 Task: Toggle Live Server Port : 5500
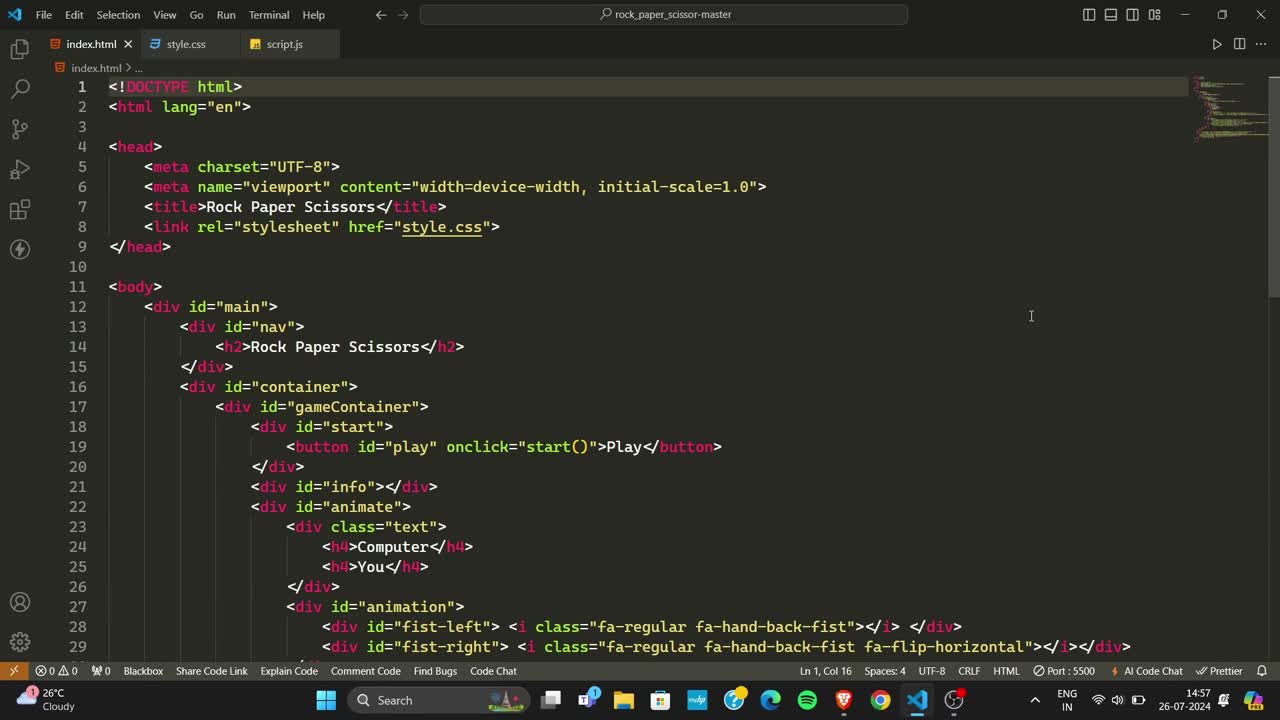(x=1065, y=671)
